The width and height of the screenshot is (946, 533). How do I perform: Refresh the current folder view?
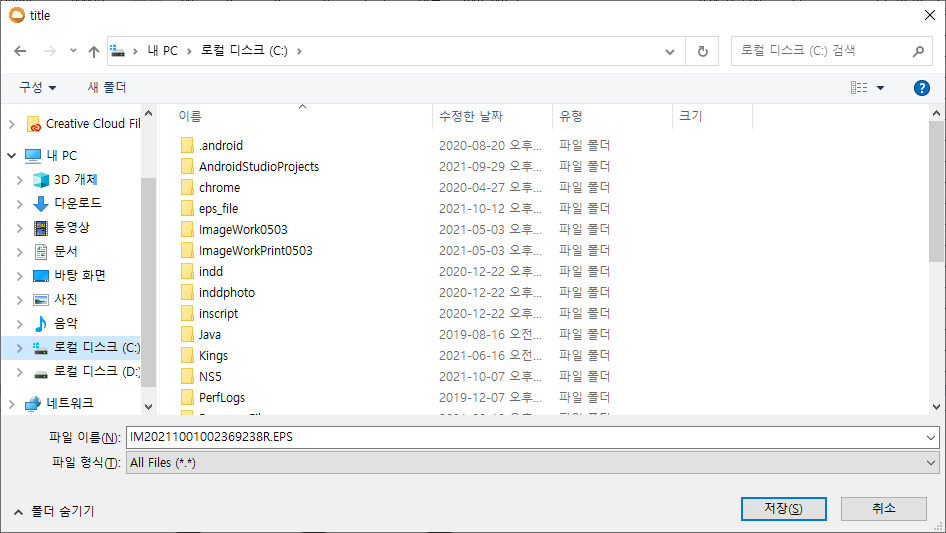pos(702,51)
